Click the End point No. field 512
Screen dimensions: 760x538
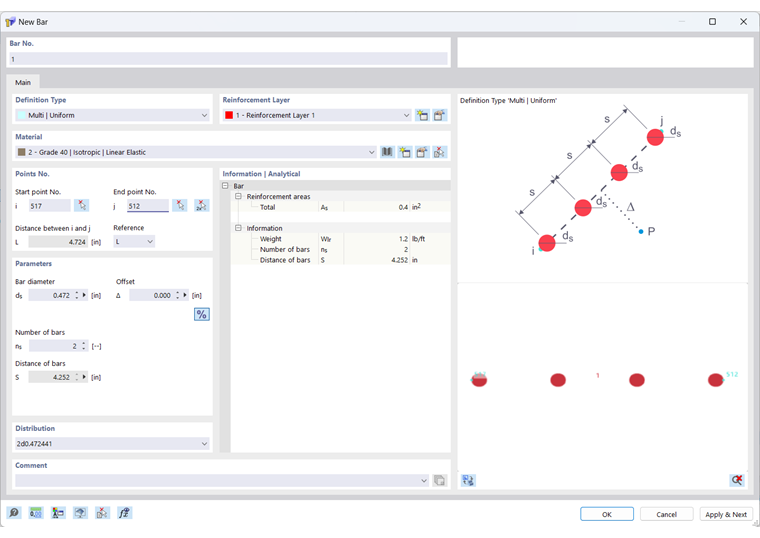coord(148,206)
